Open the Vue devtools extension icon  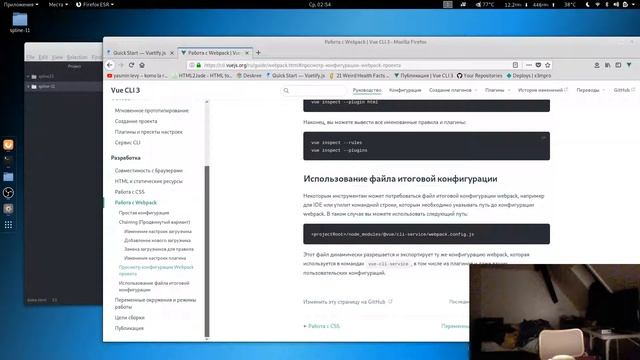click(629, 65)
